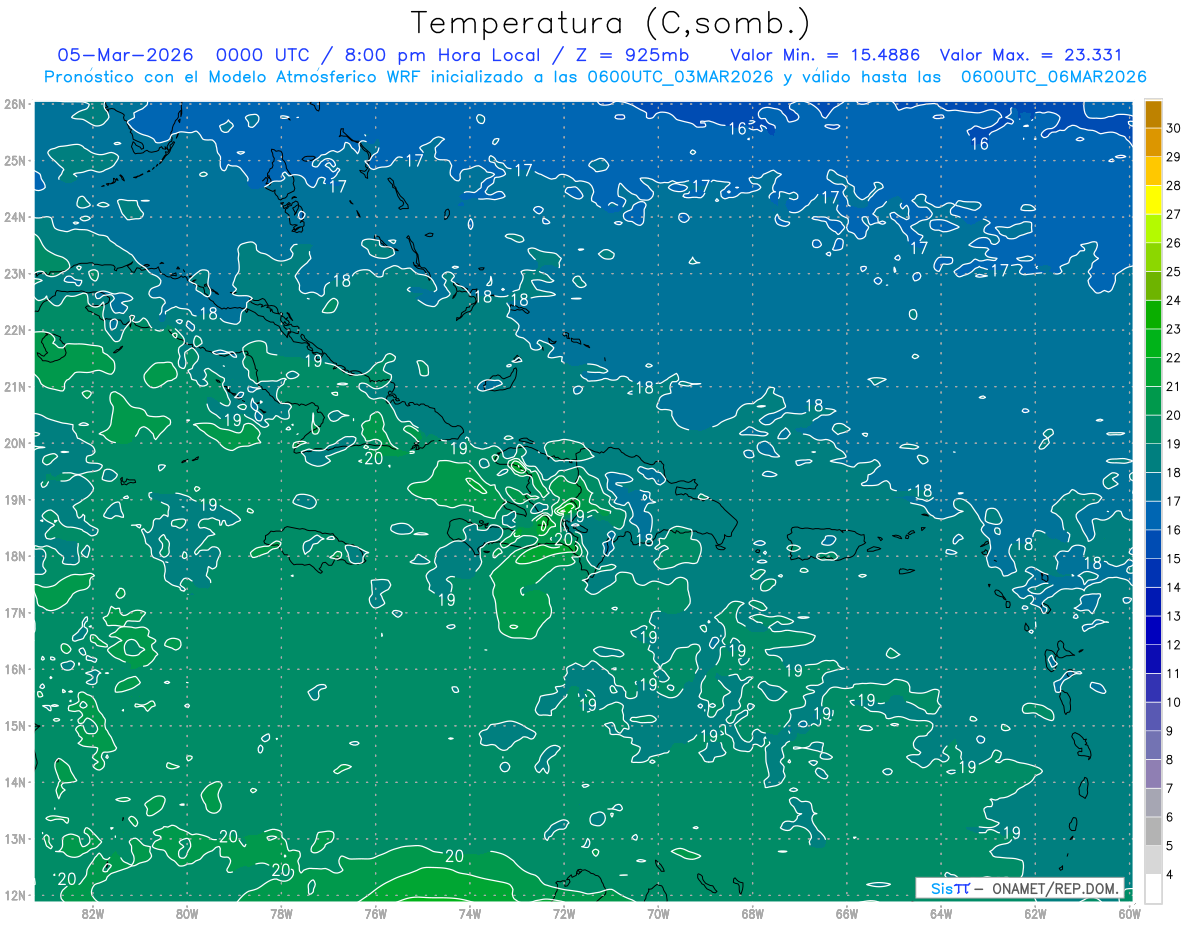Click latitude axis label "15N"
This screenshot has width=1200, height=927.
[15, 725]
